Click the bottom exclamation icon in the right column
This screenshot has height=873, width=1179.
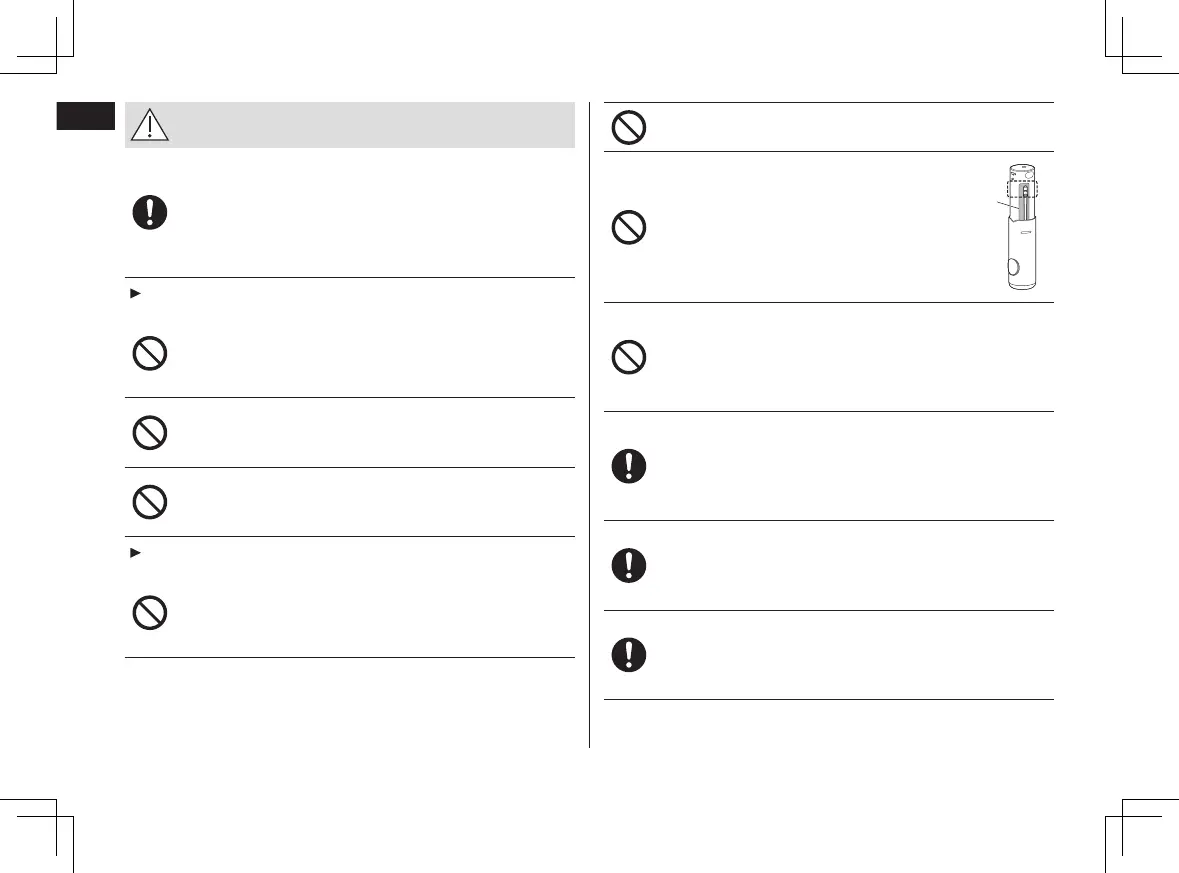[x=629, y=655]
